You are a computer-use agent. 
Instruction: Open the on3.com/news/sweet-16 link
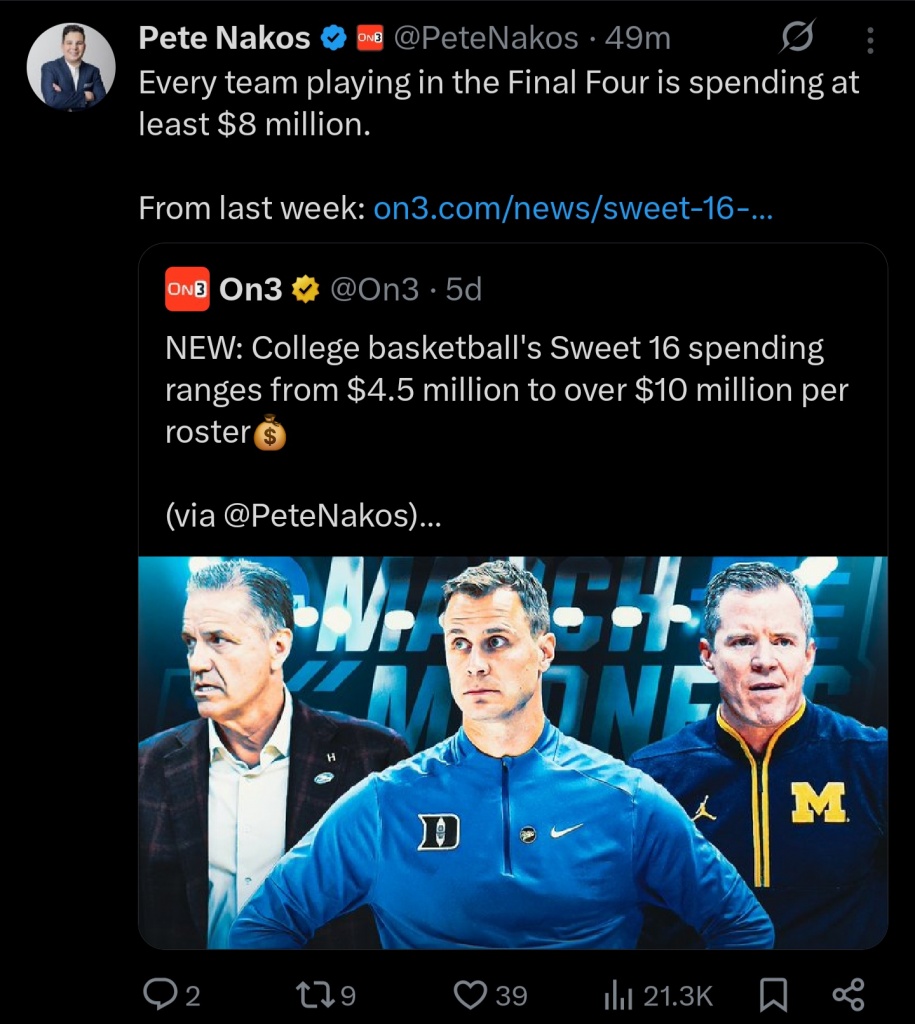(x=572, y=208)
